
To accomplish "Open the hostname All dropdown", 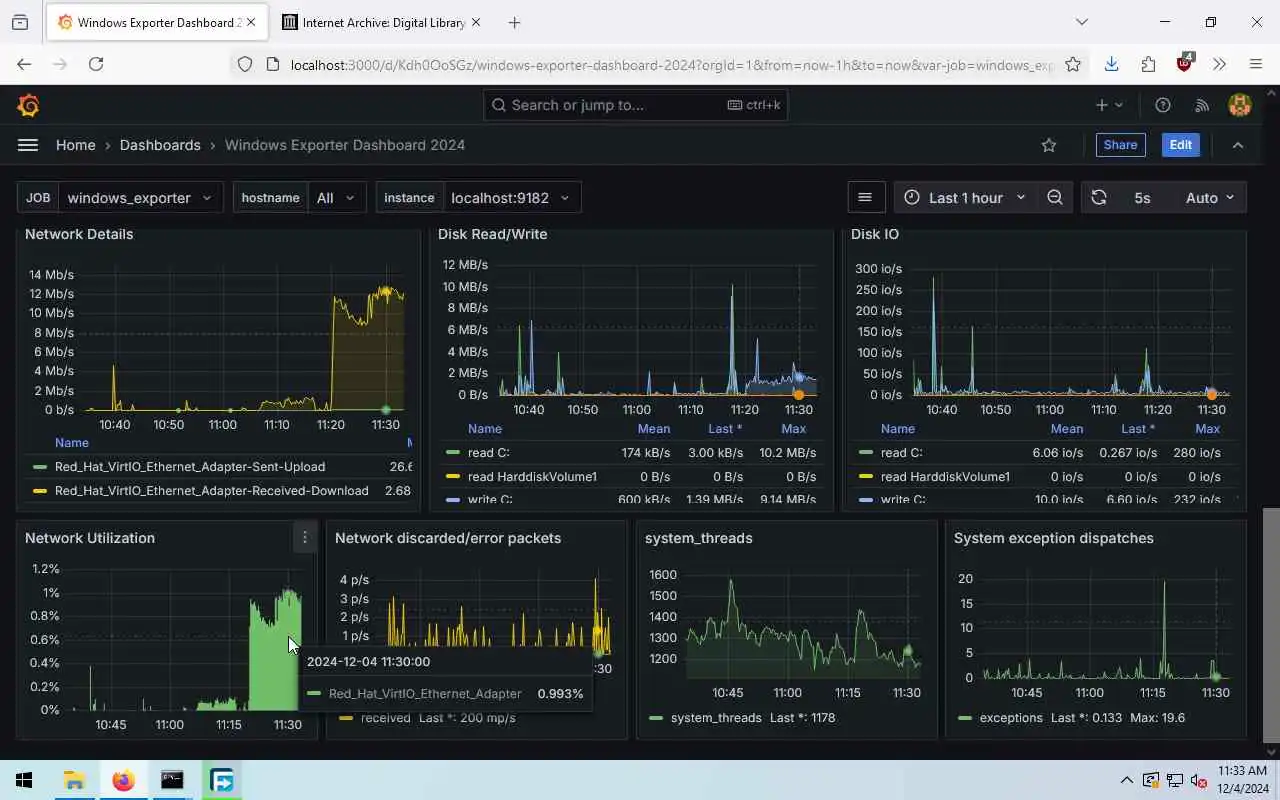I will click(x=336, y=198).
